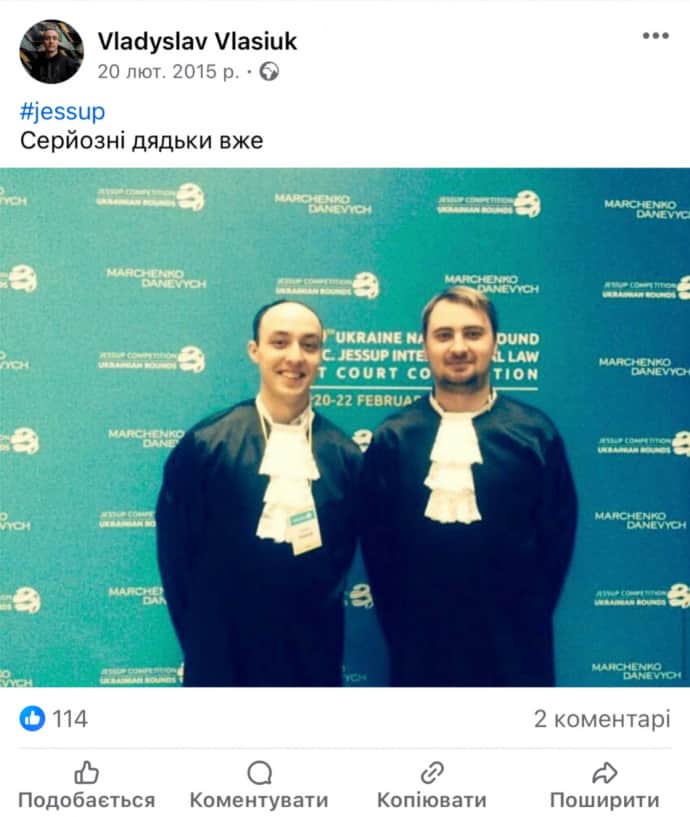Open the post date 20 лют. 2015
Image resolution: width=690 pixels, height=817 pixels.
coord(168,71)
